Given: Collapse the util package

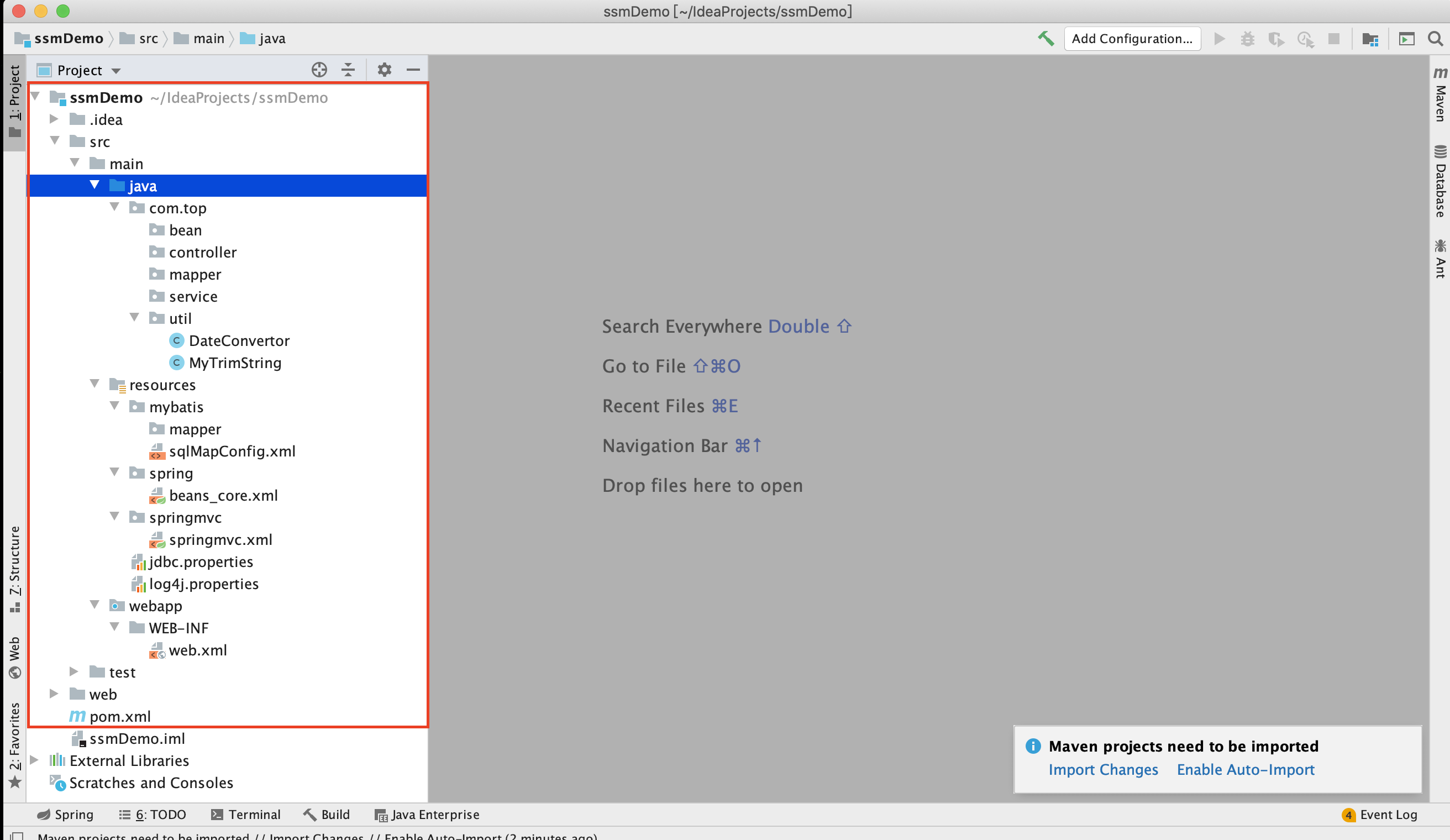Looking at the screenshot, I should click(x=135, y=318).
